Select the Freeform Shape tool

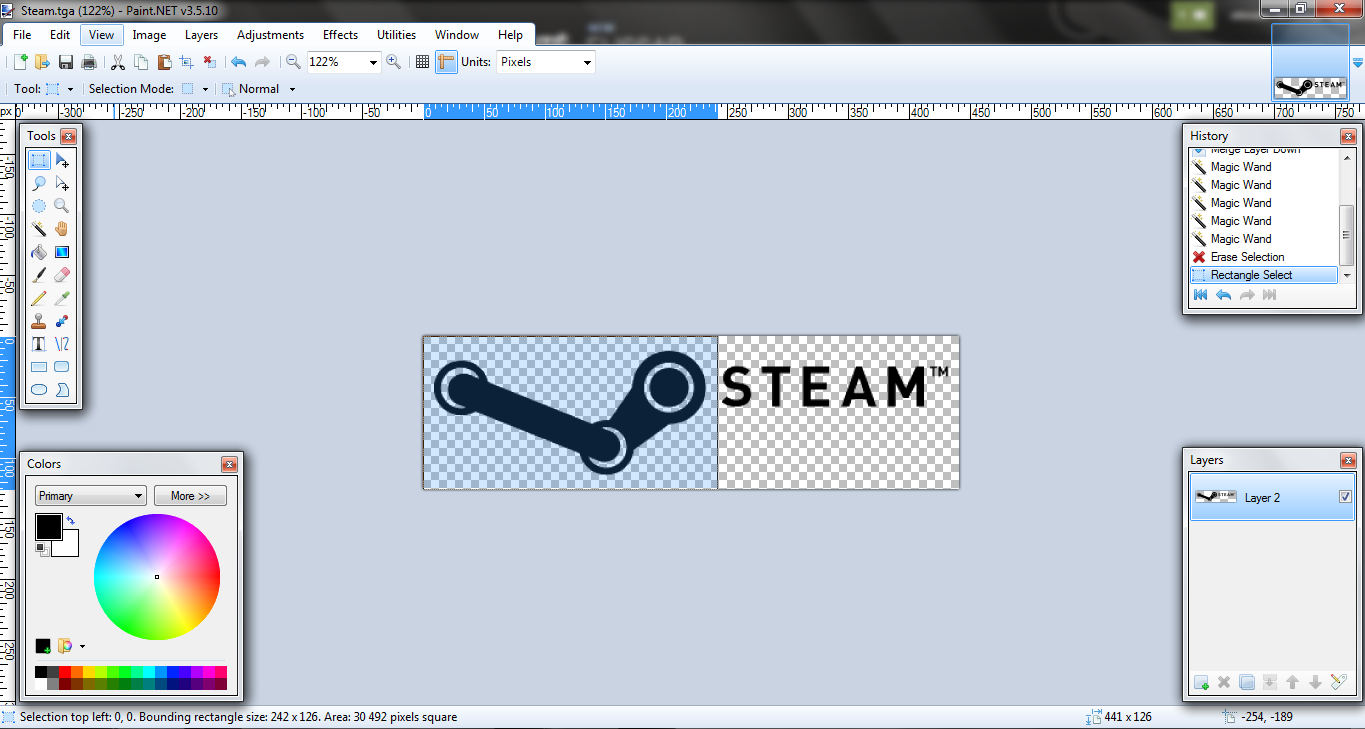(62, 390)
